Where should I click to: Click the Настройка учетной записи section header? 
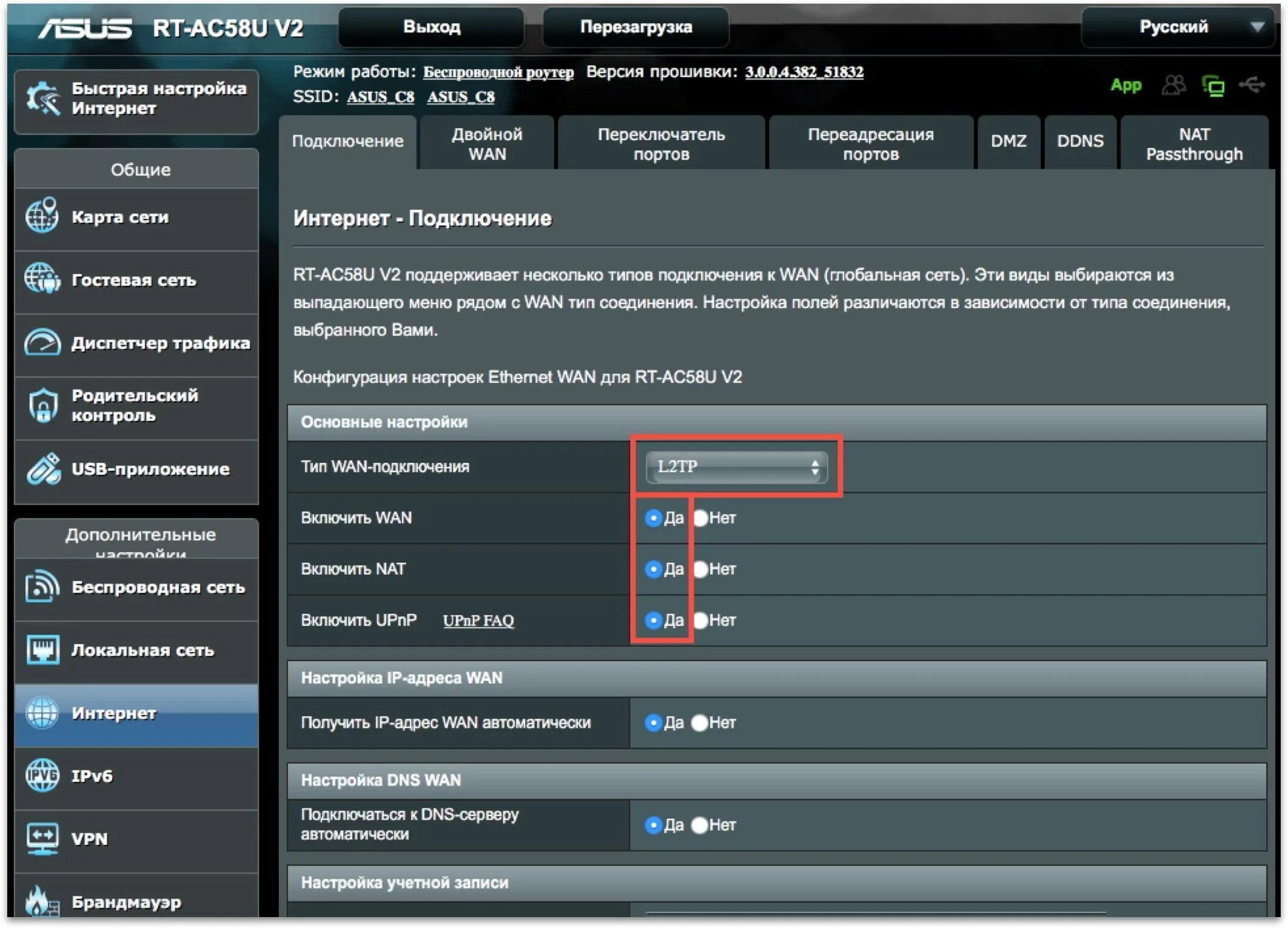[x=777, y=883]
